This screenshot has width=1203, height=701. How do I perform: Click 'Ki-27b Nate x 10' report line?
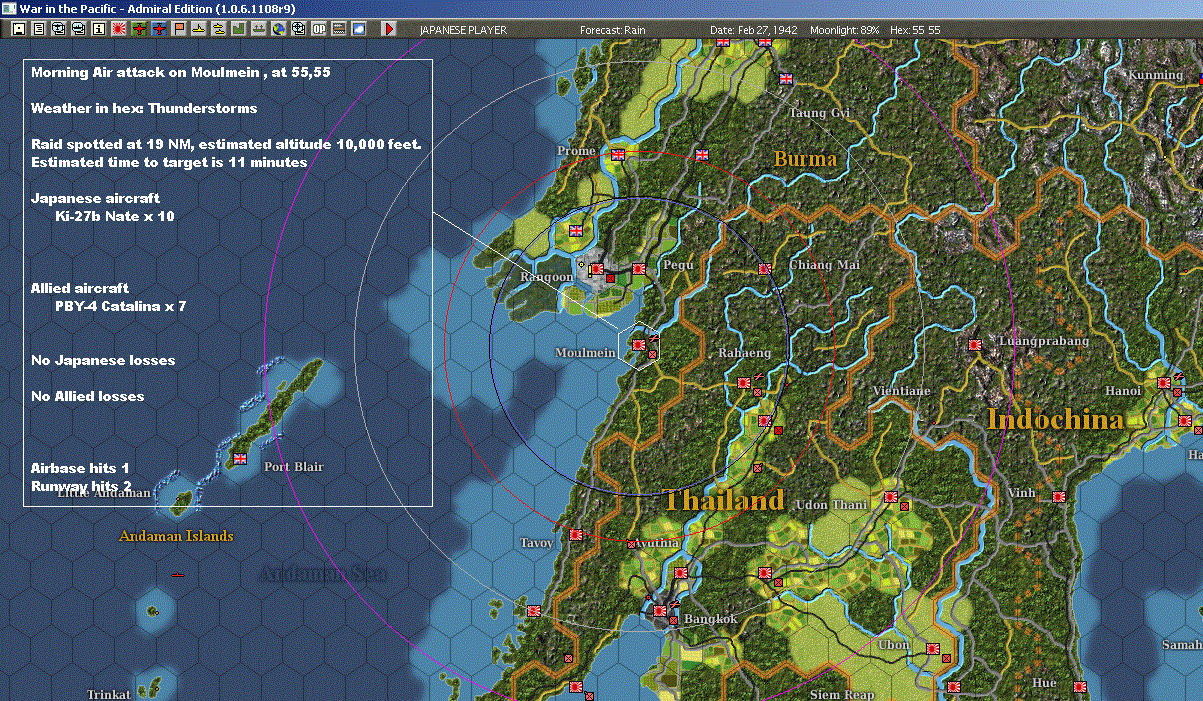pos(115,216)
